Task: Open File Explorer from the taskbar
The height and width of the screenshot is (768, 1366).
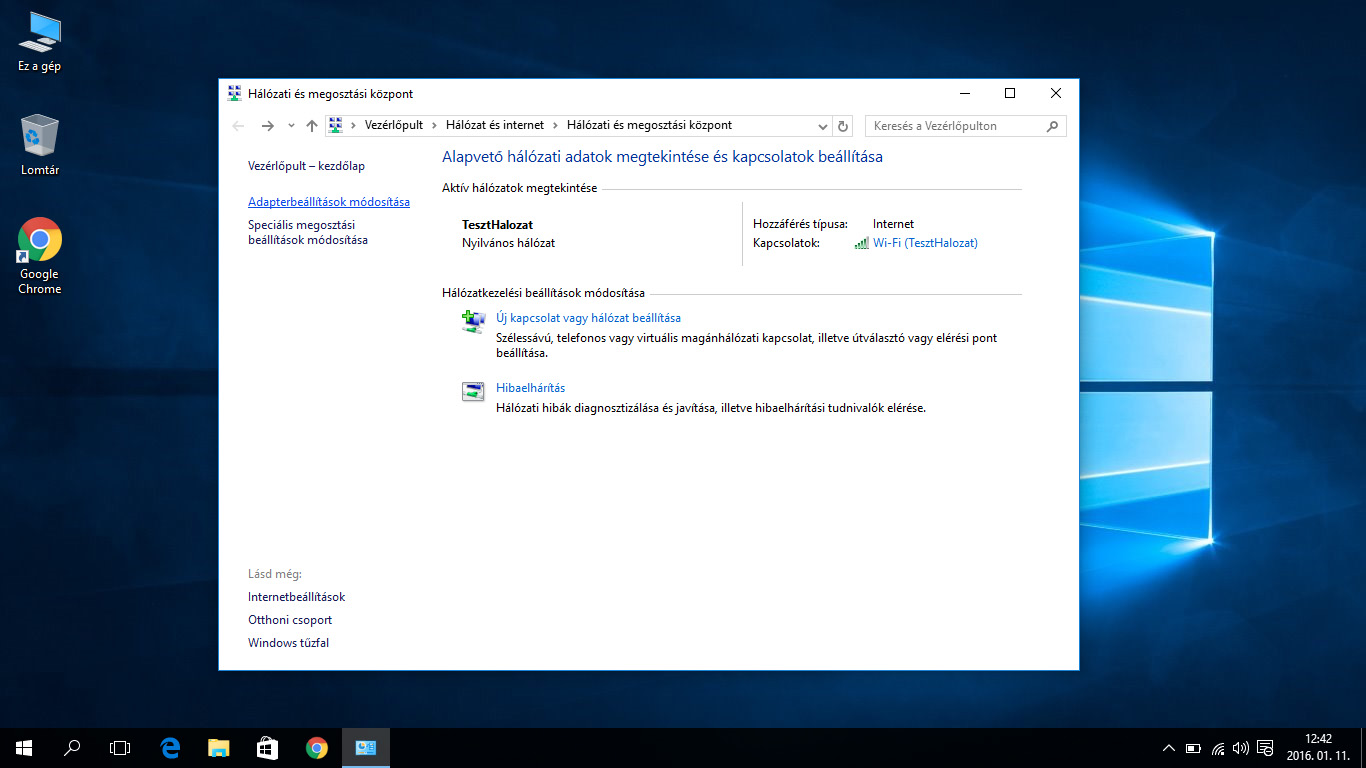Action: coord(219,747)
